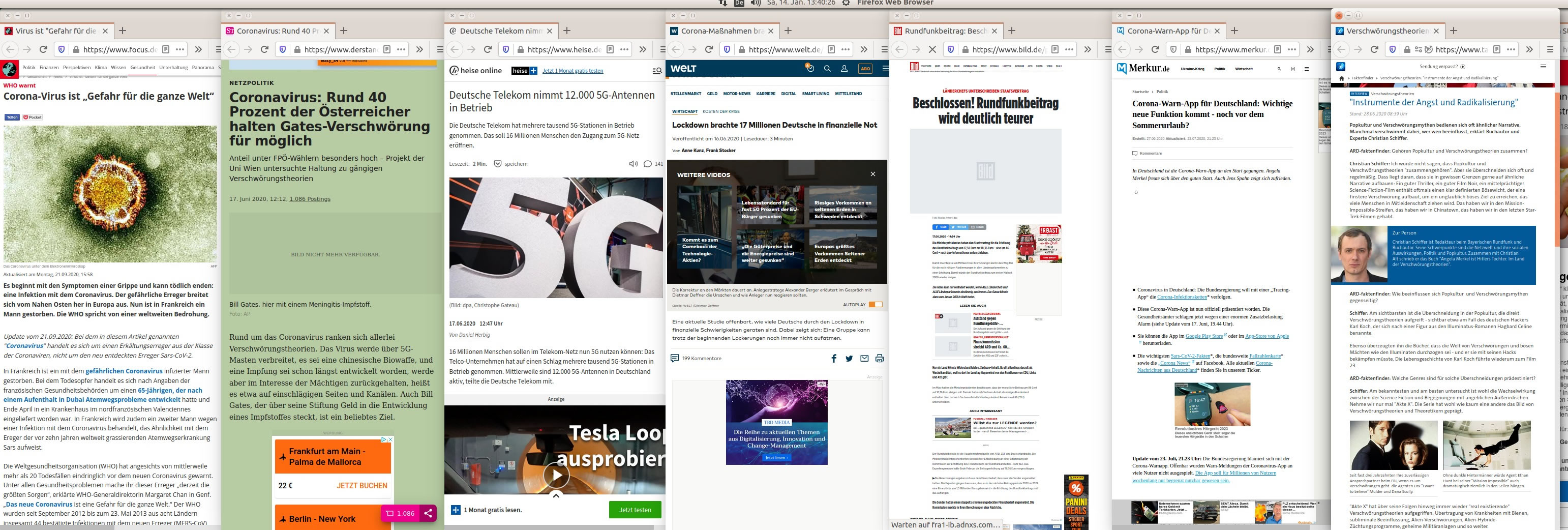The width and height of the screenshot is (1568, 530).
Task: Open new tab in focus.de window
Action: 123,31
